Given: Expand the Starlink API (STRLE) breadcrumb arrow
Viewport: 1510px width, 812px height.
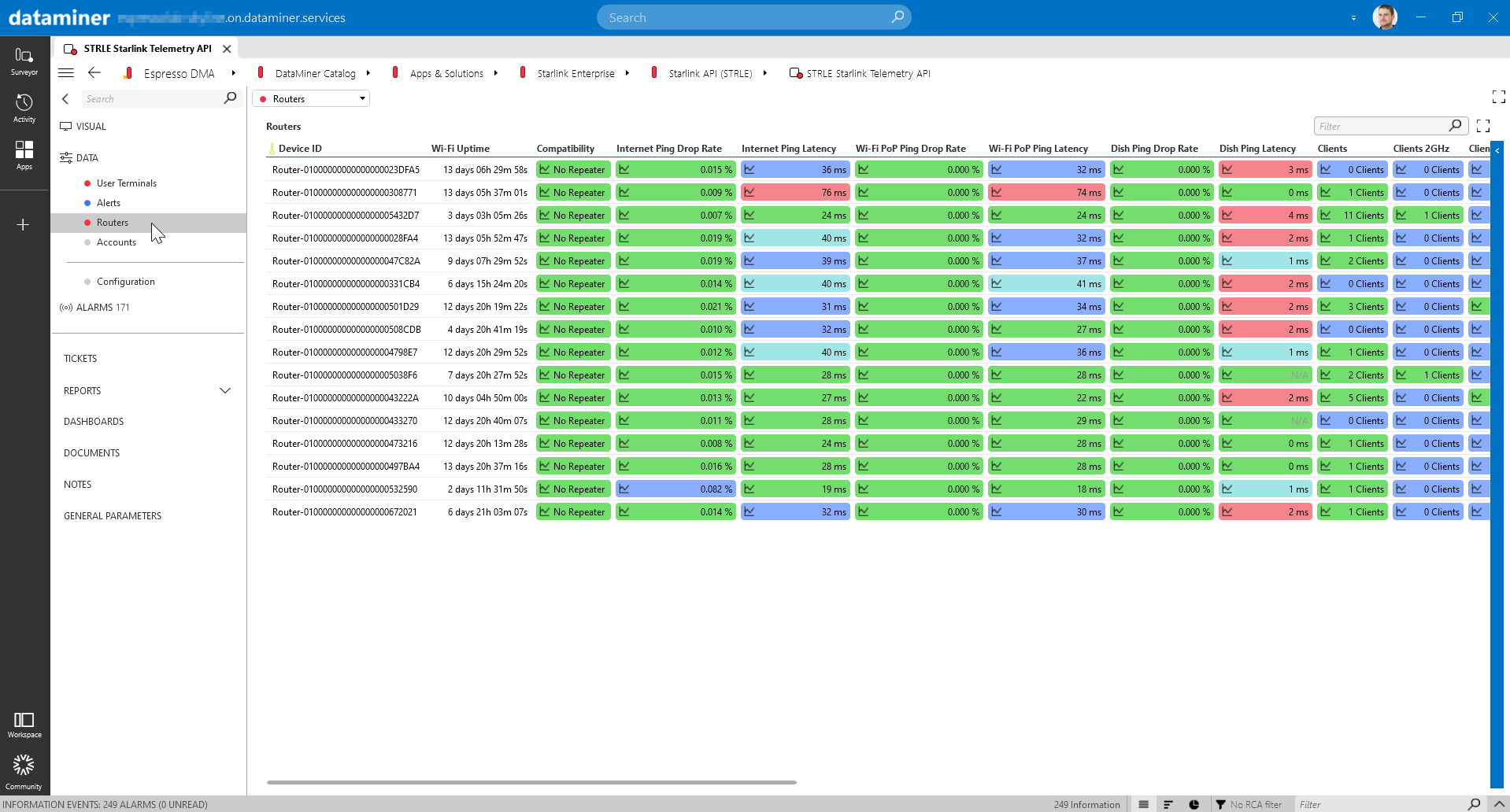Looking at the screenshot, I should pyautogui.click(x=765, y=73).
